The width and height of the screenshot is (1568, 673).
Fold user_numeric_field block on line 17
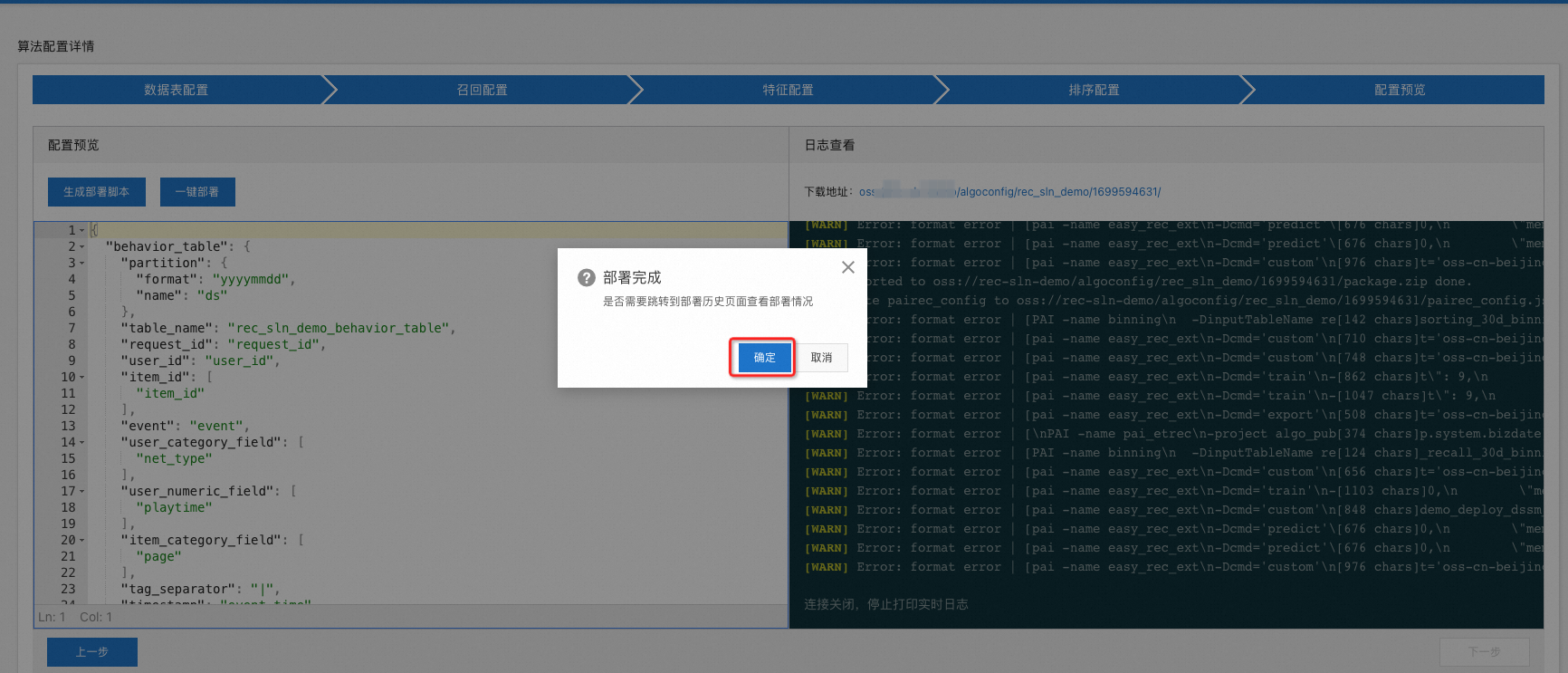[82, 492]
